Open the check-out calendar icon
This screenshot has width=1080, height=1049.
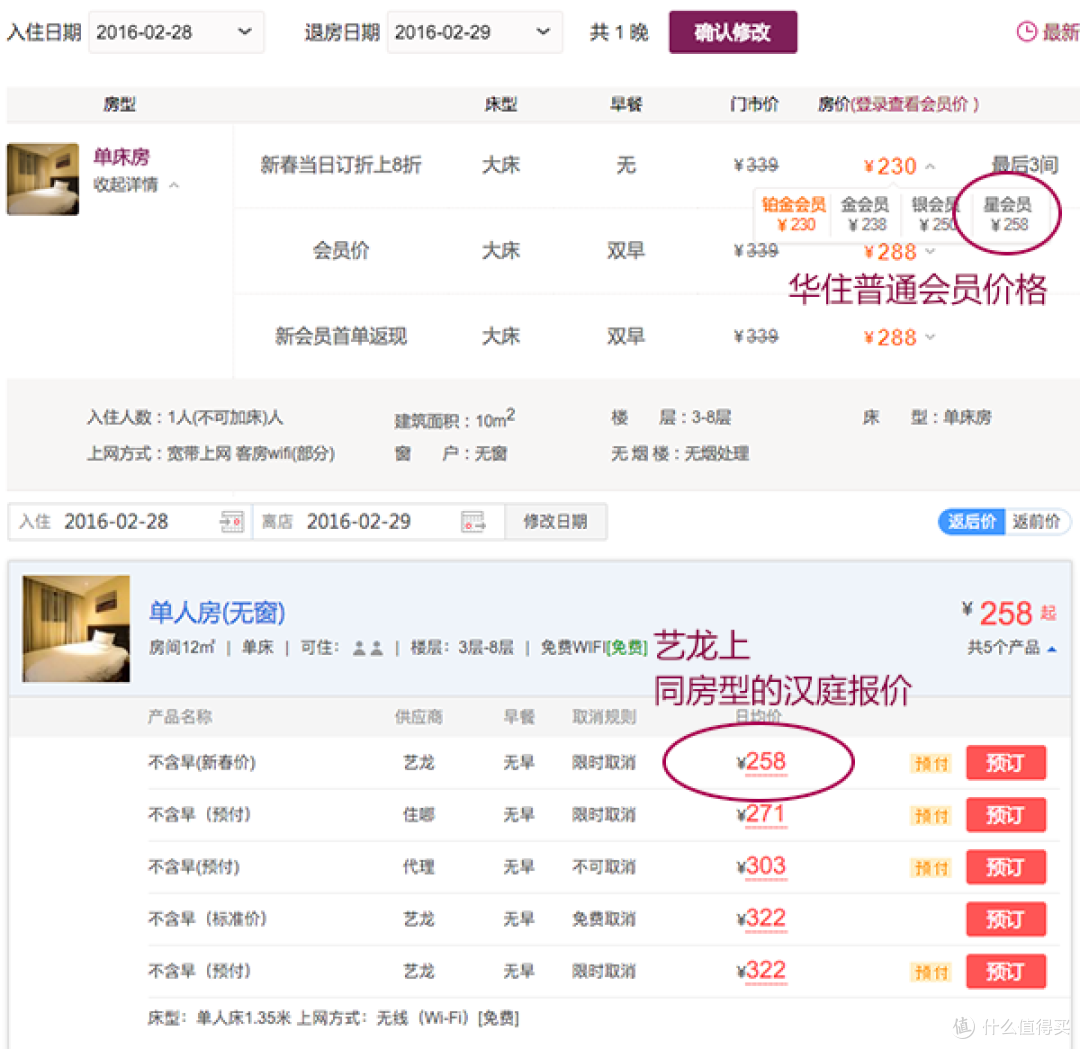tap(473, 521)
